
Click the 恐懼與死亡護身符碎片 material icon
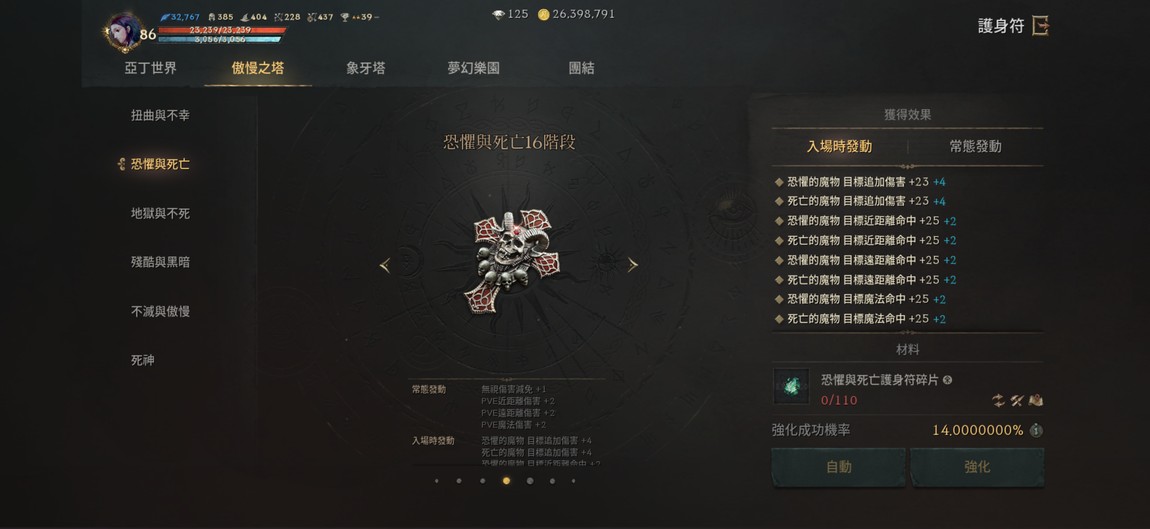tap(791, 387)
